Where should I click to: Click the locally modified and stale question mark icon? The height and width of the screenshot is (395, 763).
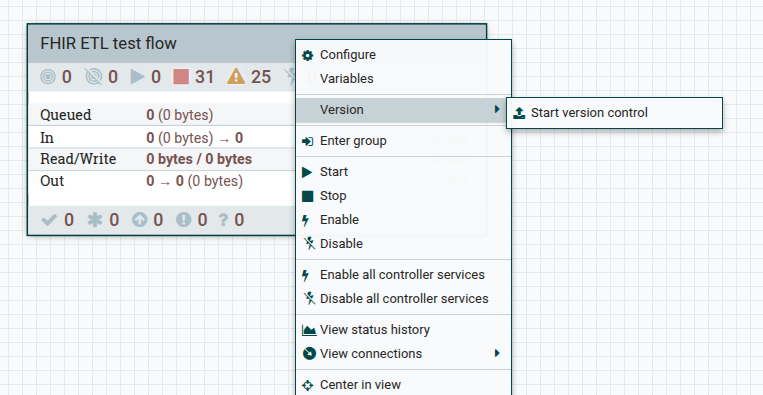click(223, 220)
